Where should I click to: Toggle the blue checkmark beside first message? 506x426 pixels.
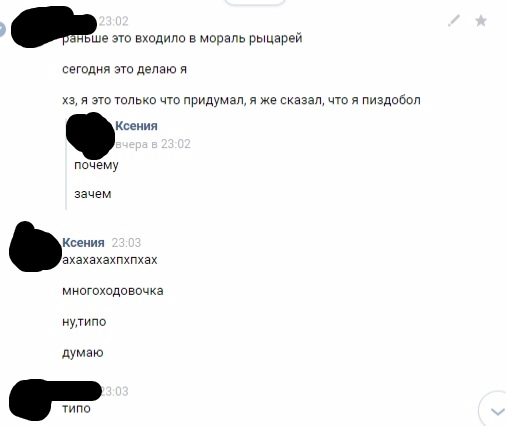pyautogui.click(x=2, y=29)
